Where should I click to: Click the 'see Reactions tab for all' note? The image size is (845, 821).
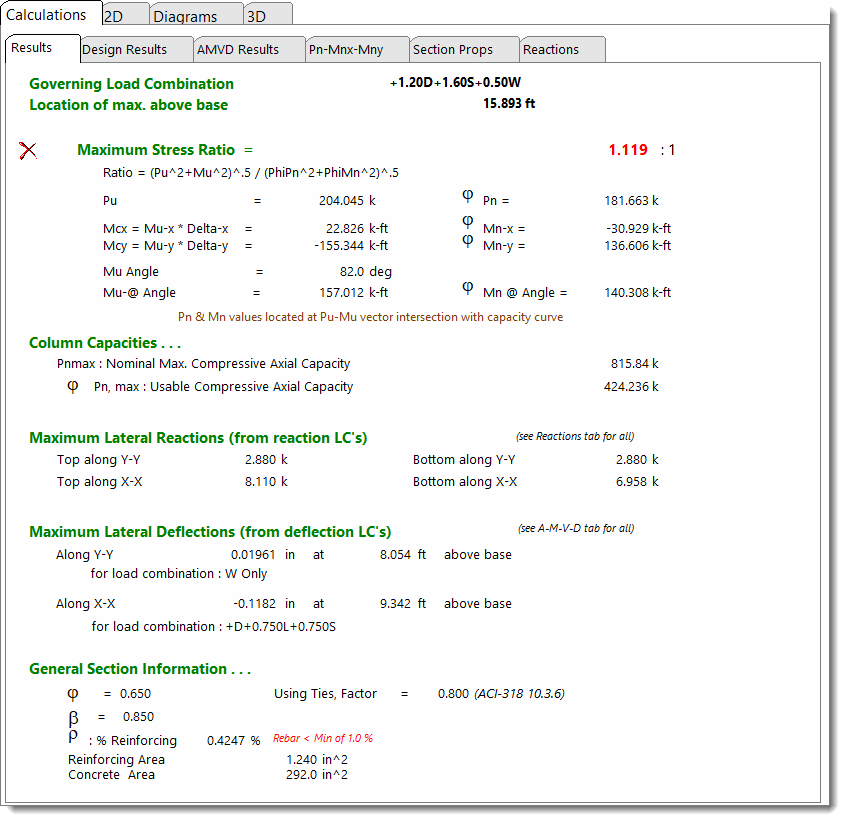[x=574, y=436]
